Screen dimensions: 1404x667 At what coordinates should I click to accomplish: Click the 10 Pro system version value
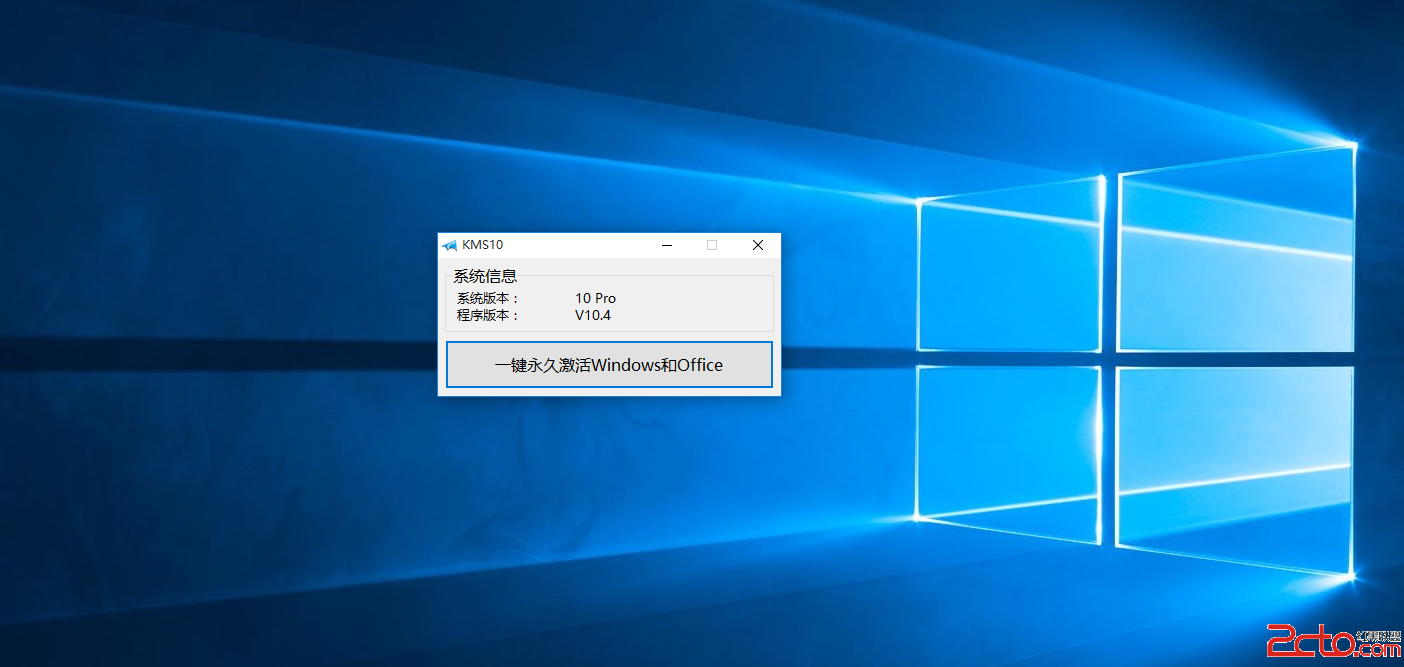595,298
